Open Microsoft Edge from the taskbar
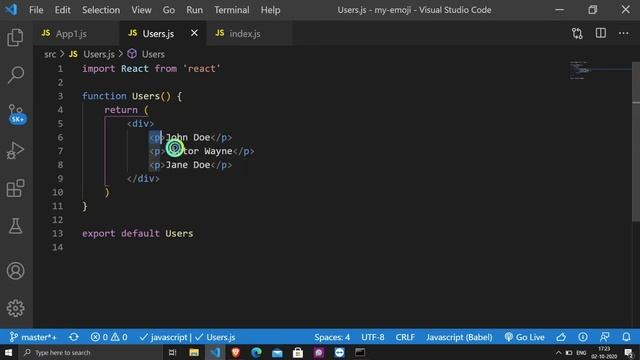 pyautogui.click(x=256, y=352)
